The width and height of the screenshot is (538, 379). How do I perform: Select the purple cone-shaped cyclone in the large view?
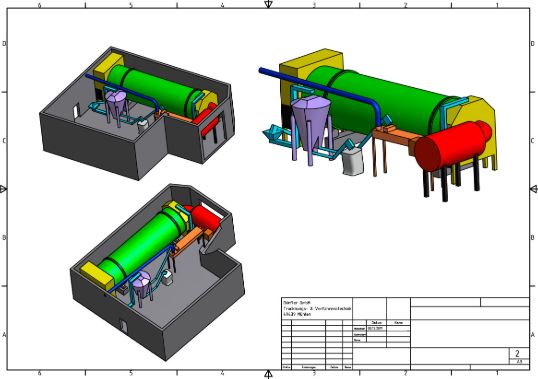tap(311, 123)
